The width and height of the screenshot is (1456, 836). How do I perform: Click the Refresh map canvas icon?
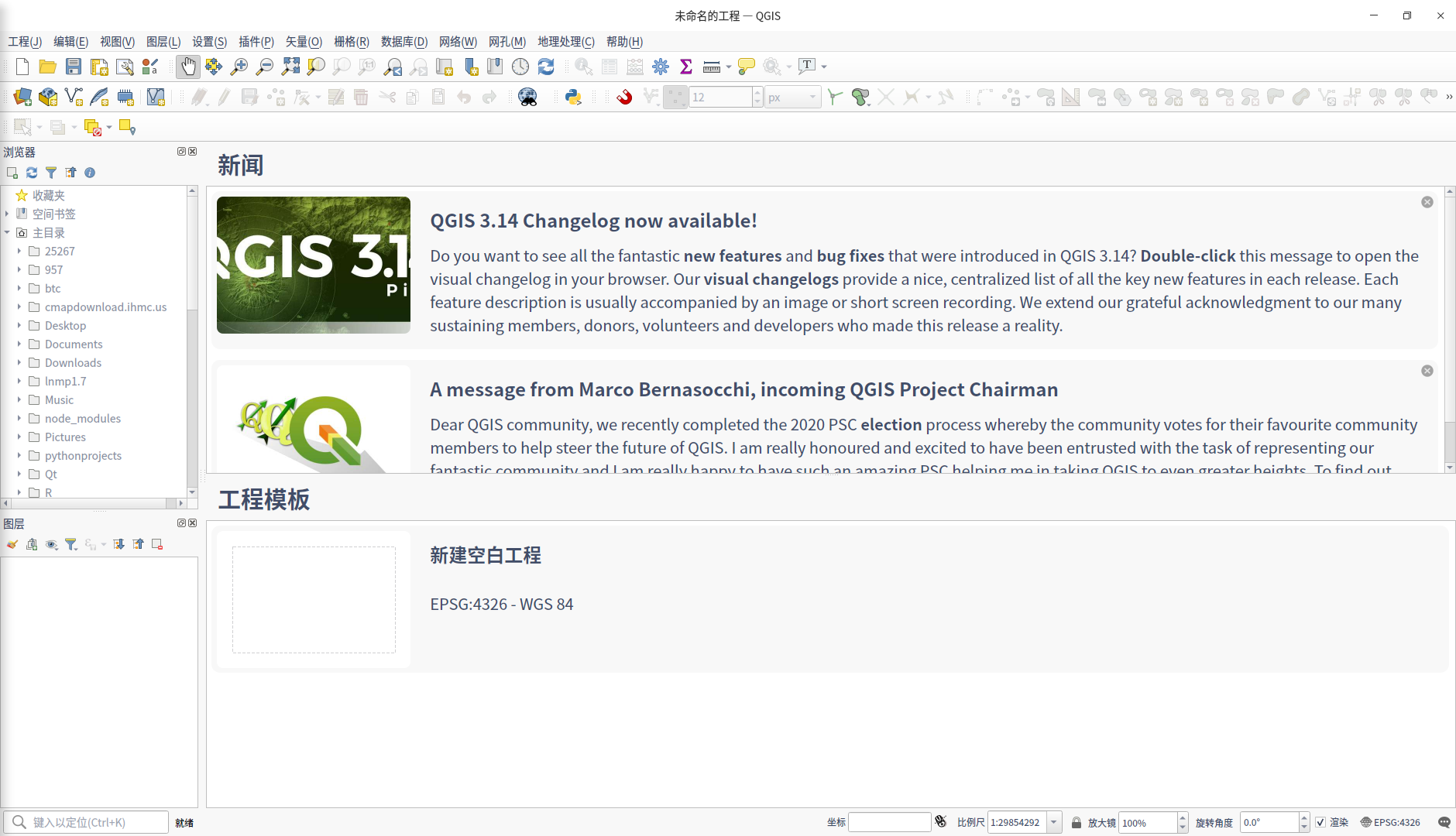546,67
